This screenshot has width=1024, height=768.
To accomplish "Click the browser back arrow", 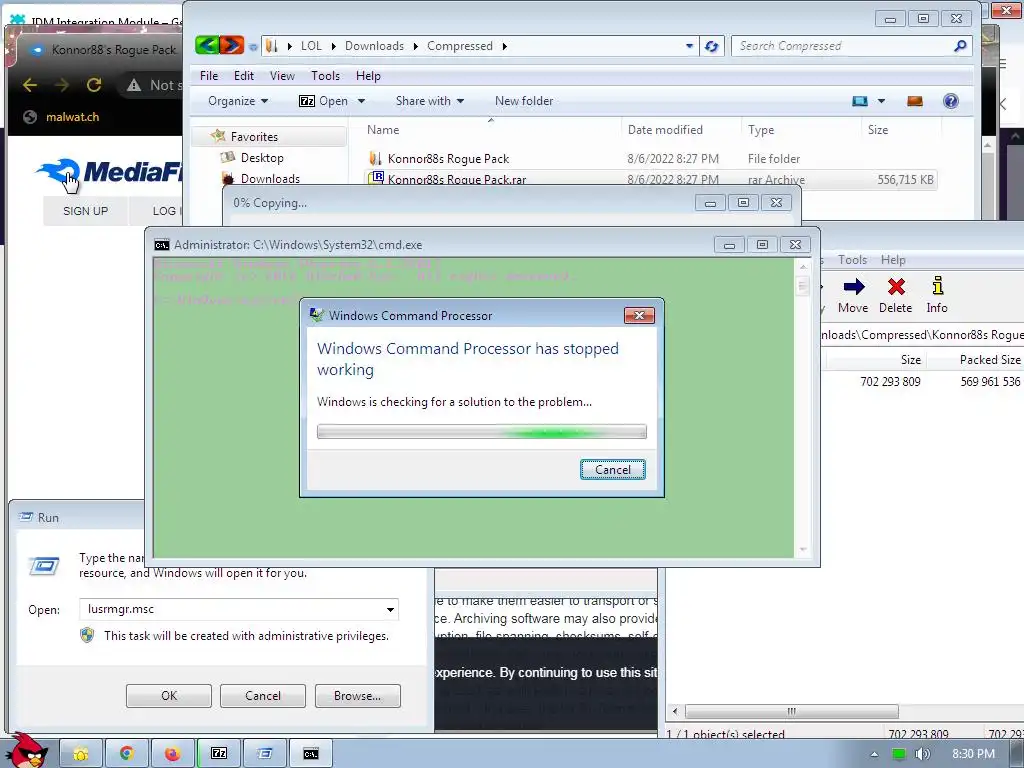I will 29,85.
